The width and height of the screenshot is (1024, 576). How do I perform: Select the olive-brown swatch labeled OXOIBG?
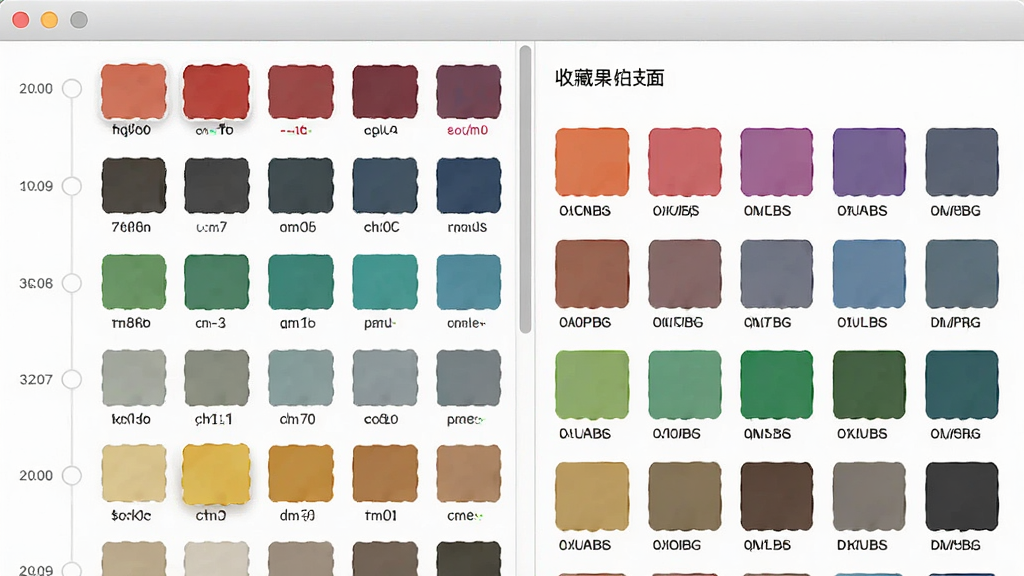(x=684, y=496)
